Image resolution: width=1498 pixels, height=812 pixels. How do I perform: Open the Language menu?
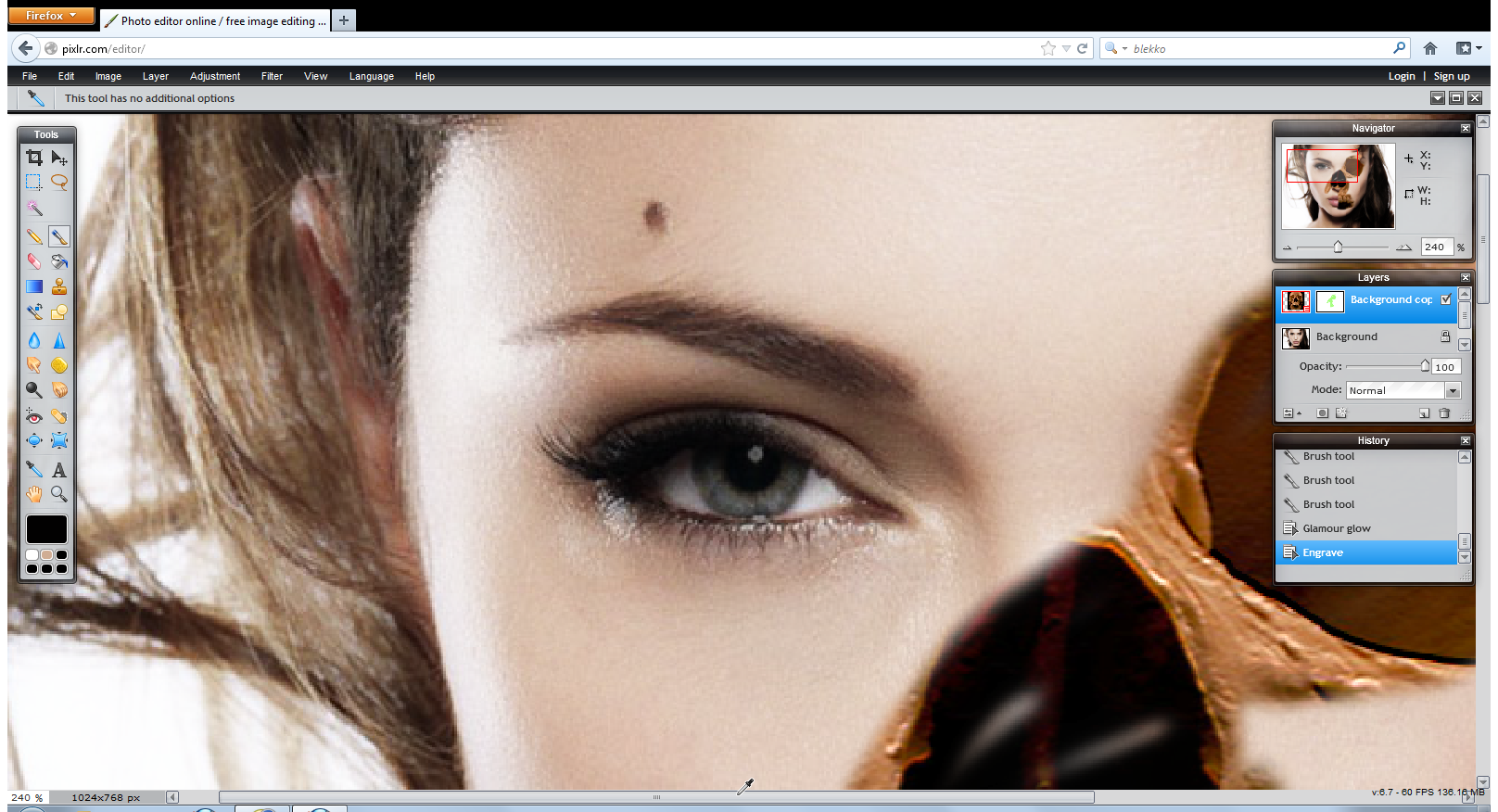372,76
